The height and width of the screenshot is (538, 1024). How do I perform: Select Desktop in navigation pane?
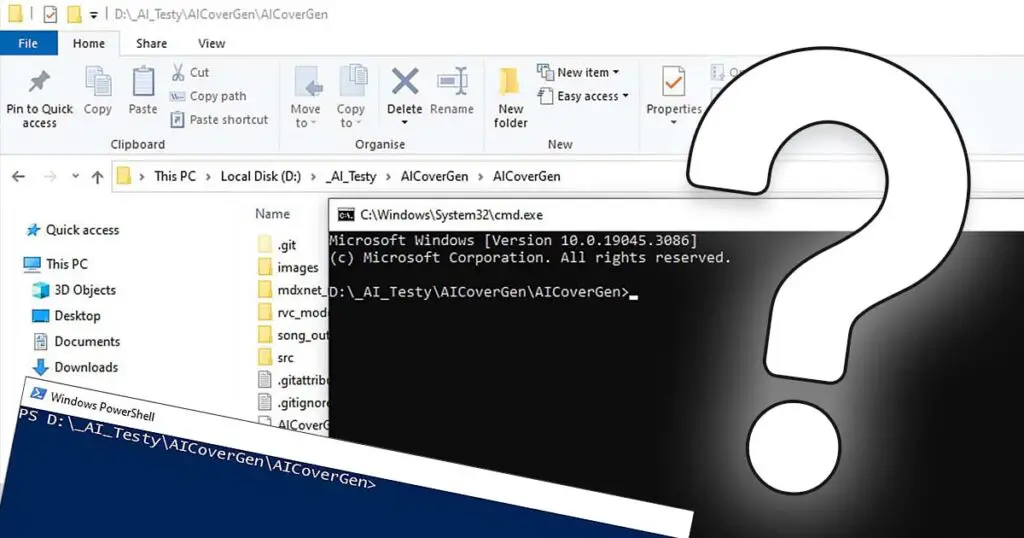click(66, 316)
